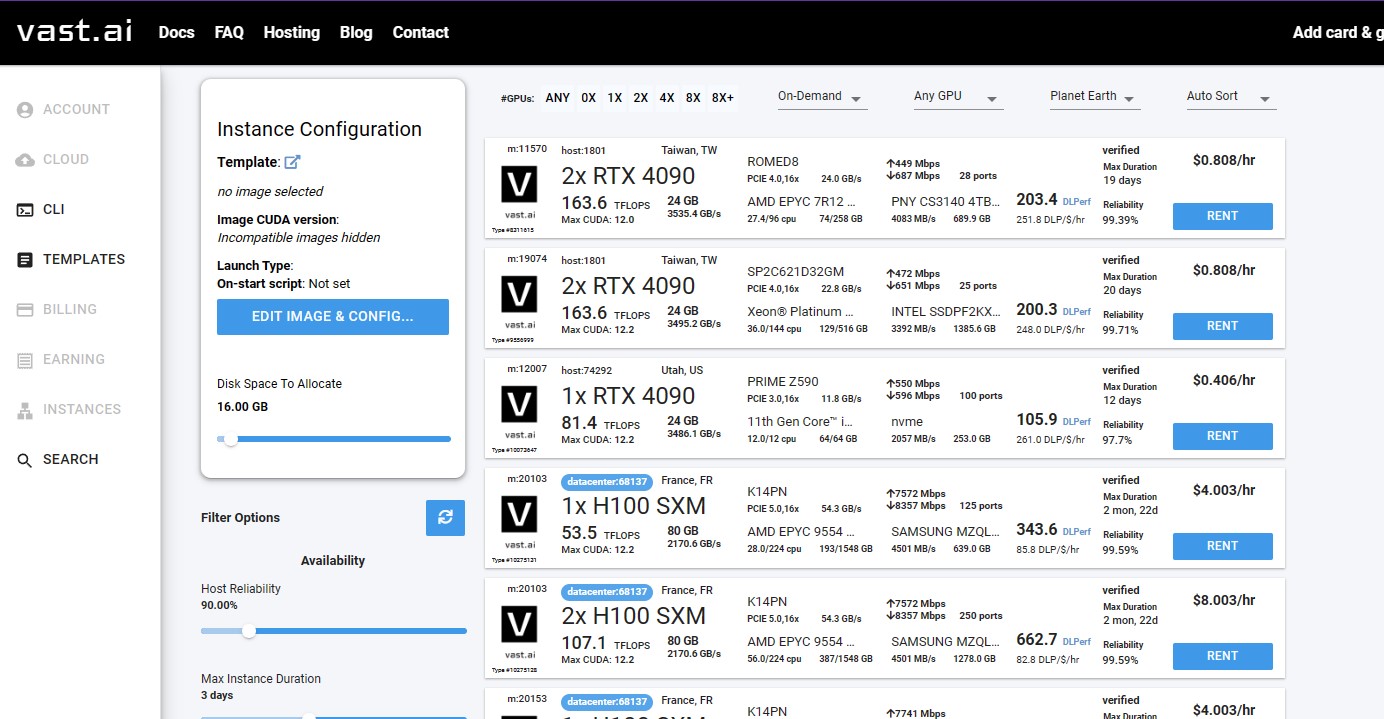This screenshot has width=1384, height=719.
Task: Toggle the ANY GPU count filter
Action: pos(557,97)
